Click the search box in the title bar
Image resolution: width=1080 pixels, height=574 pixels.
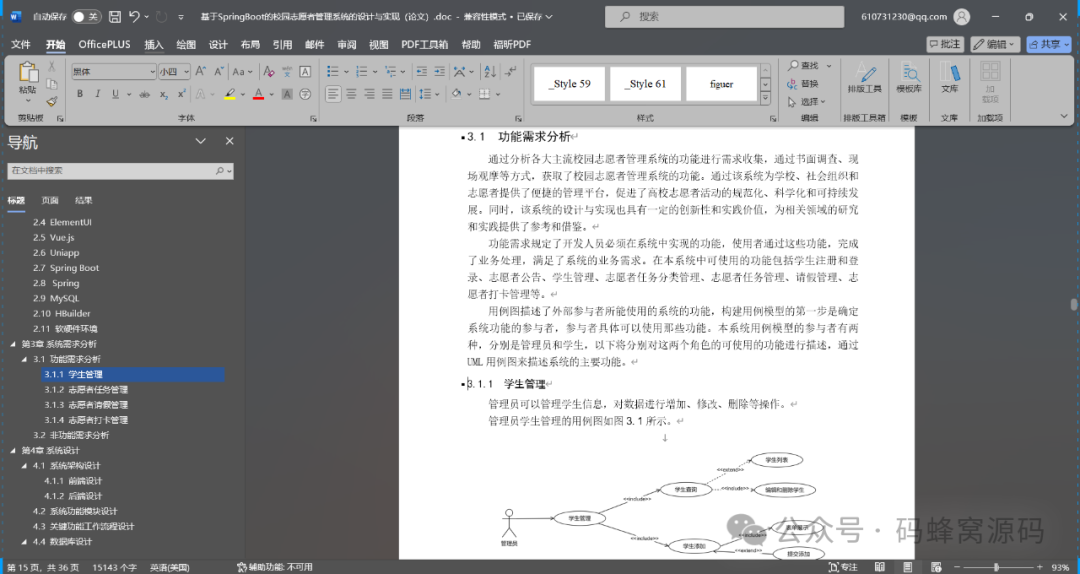point(725,17)
